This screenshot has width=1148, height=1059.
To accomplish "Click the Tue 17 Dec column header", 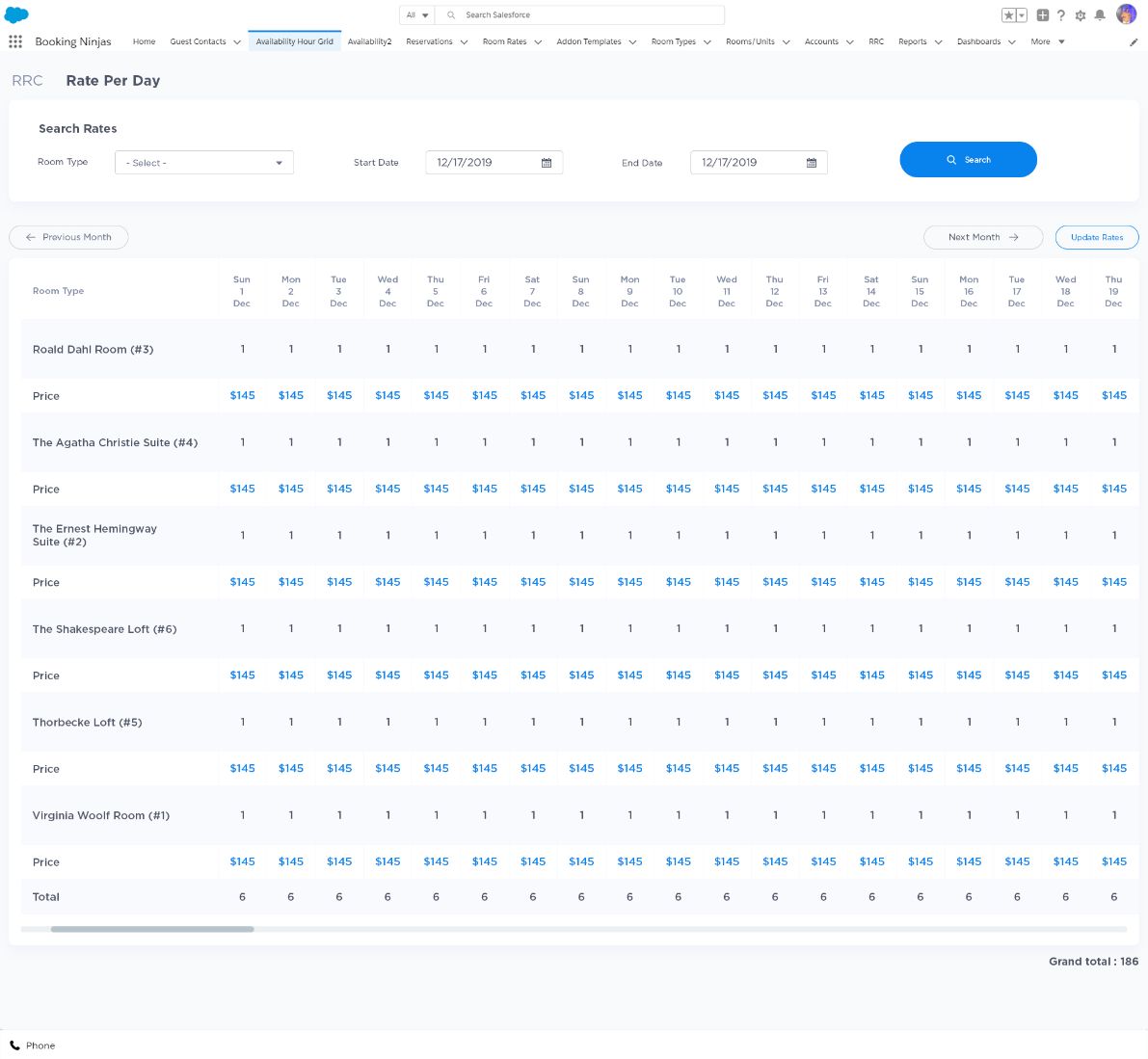I will pyautogui.click(x=1016, y=291).
